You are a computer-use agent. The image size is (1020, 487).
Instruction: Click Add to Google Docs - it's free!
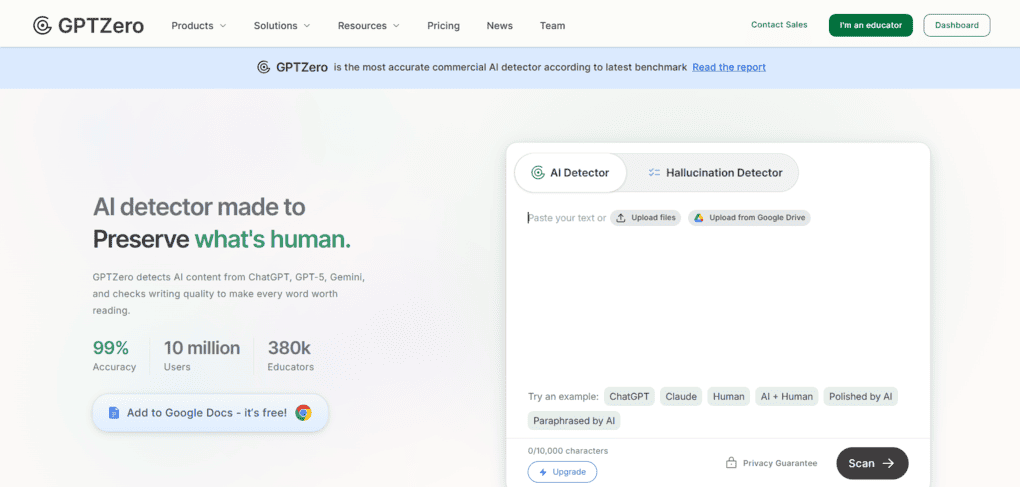pos(210,412)
